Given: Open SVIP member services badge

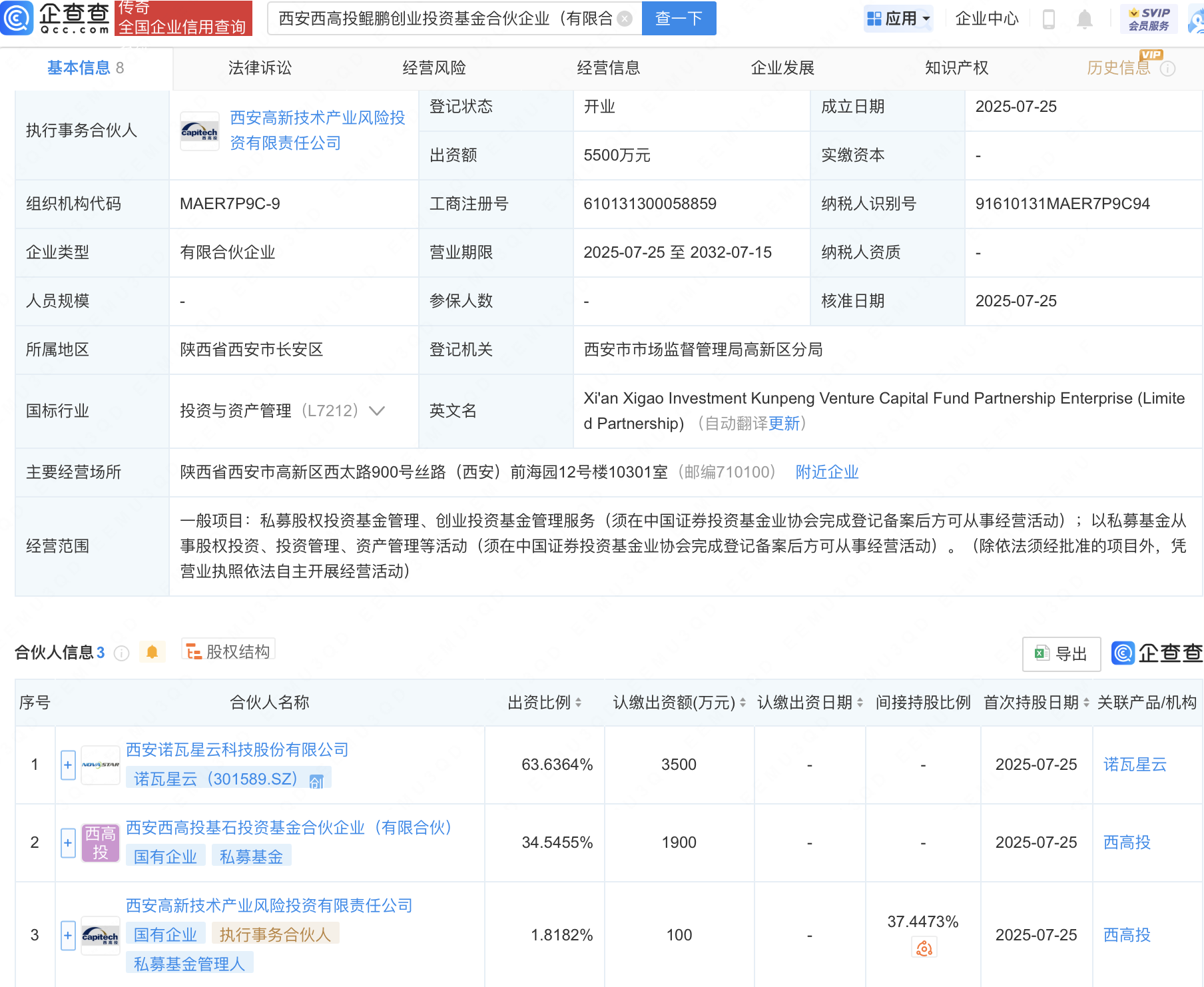Looking at the screenshot, I should click(1149, 19).
